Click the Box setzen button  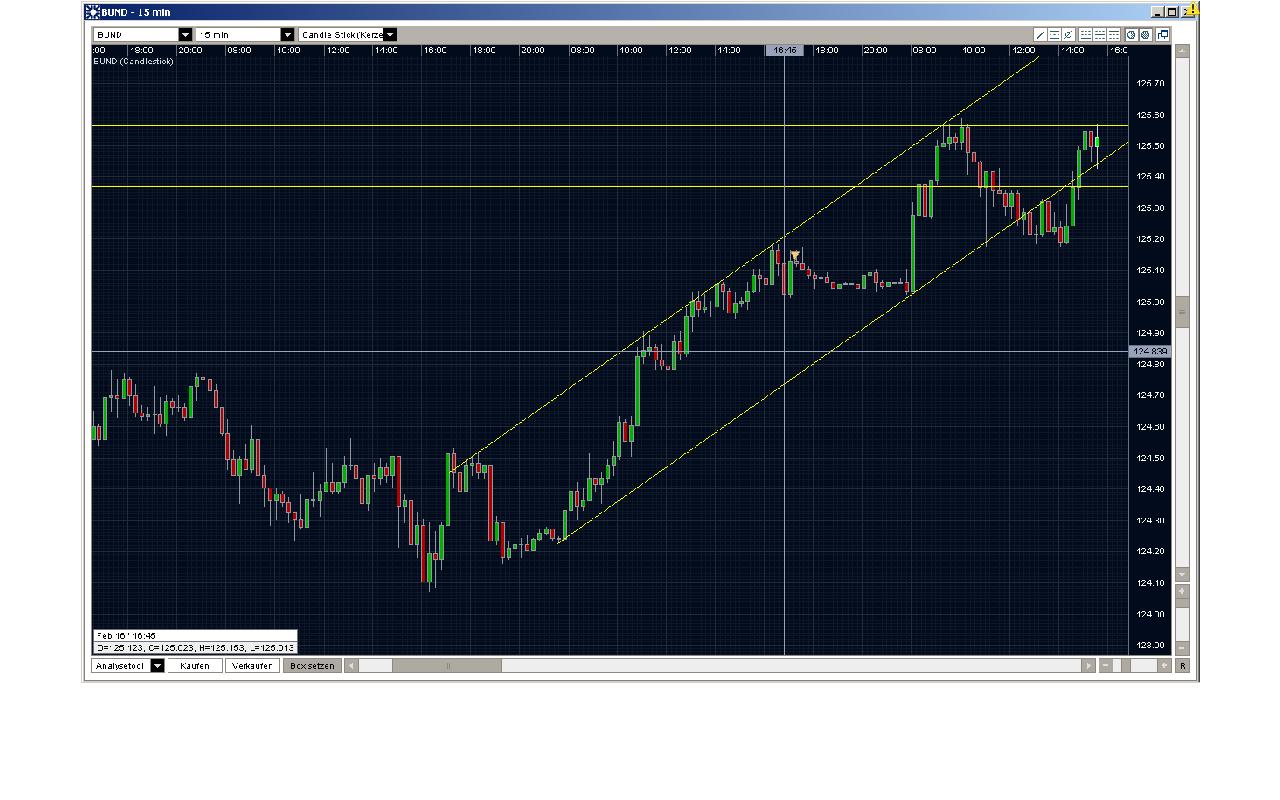[312, 665]
